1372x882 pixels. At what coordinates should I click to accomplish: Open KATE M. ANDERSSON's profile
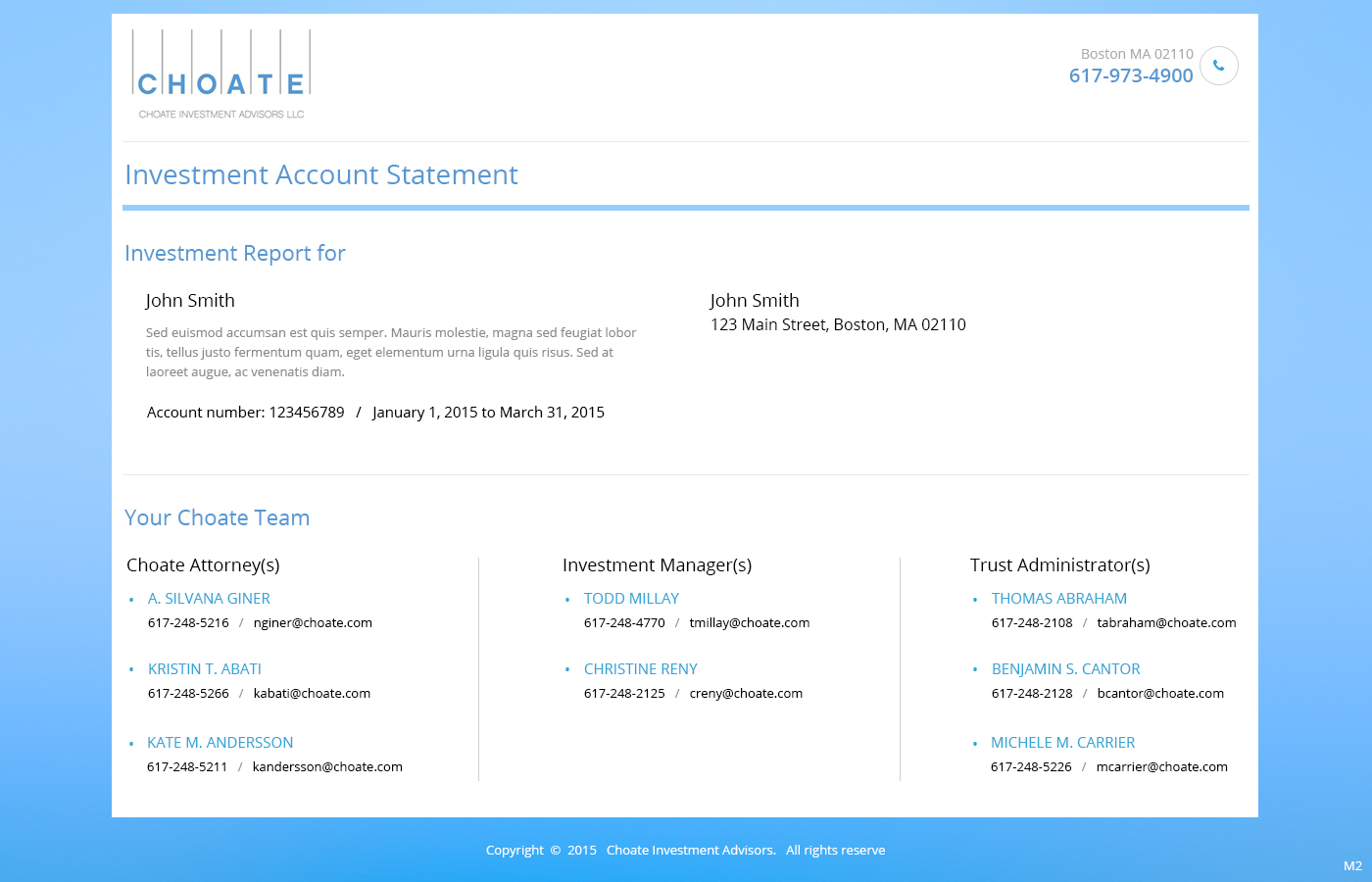click(220, 742)
